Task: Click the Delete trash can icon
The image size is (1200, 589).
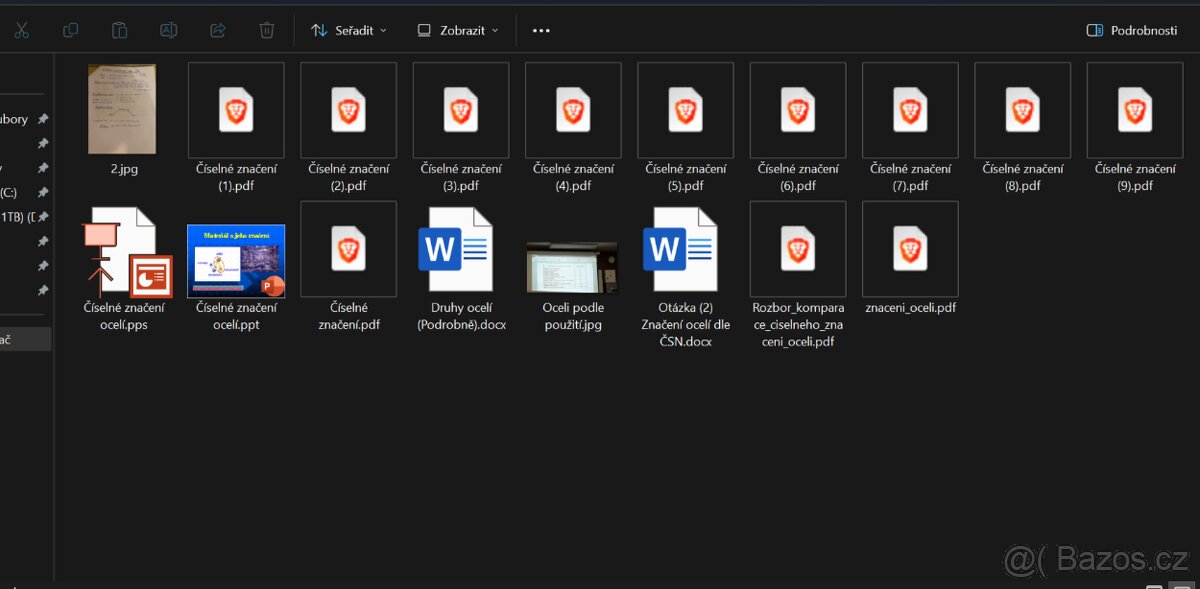Action: [266, 30]
